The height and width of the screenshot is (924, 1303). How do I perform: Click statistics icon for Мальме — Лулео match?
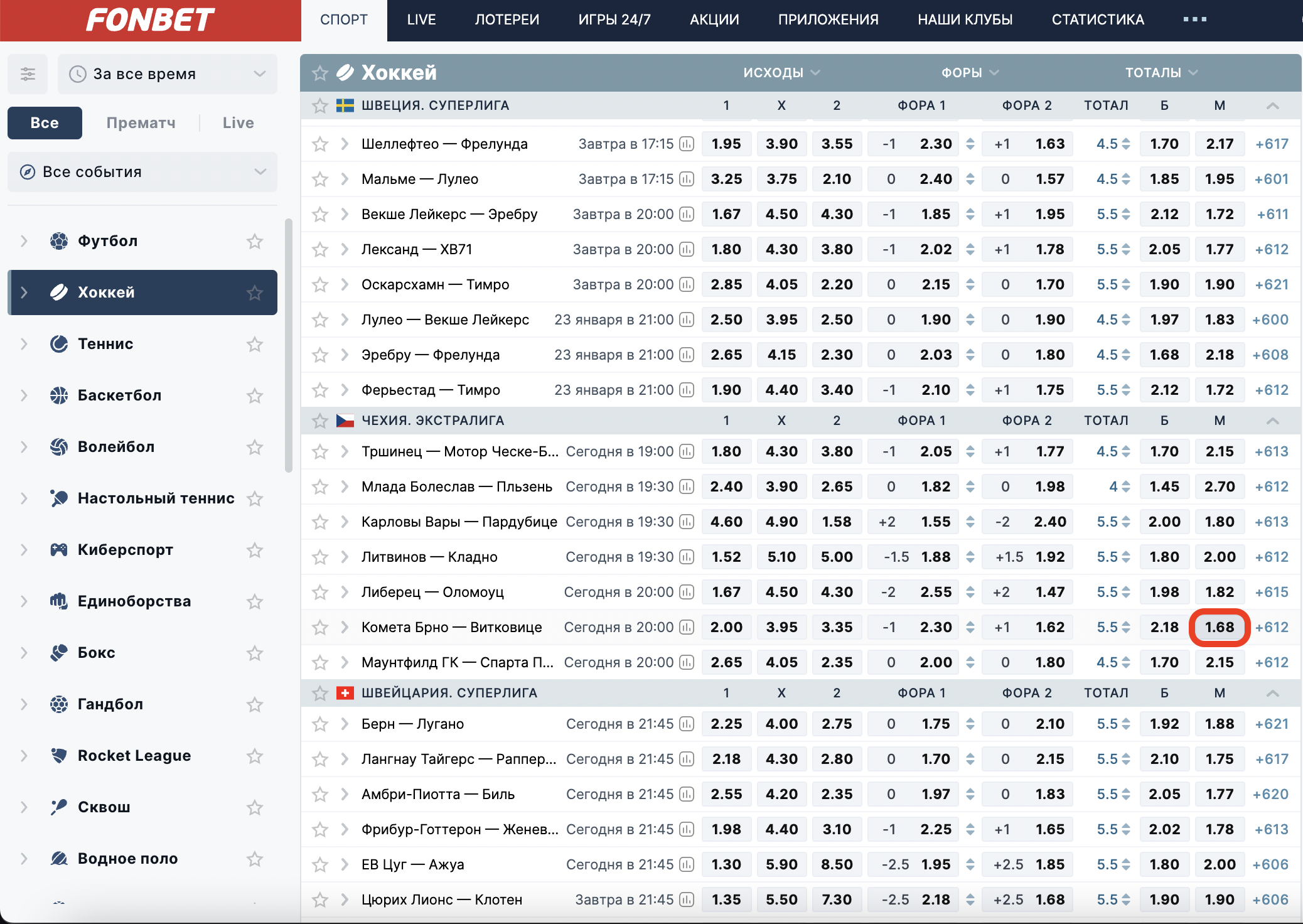[x=687, y=180]
